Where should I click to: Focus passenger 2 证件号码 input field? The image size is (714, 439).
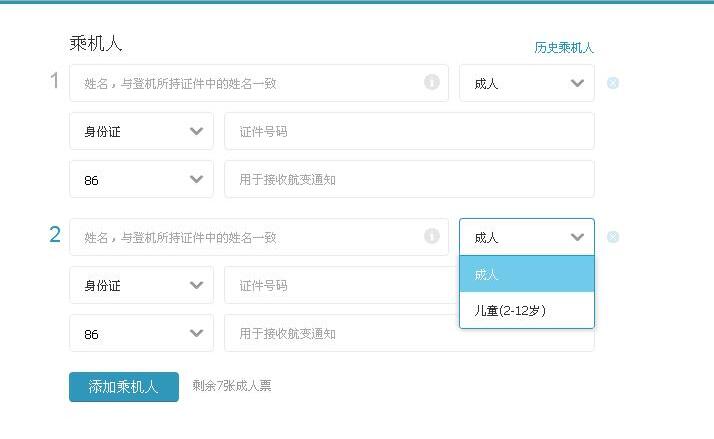(342, 285)
